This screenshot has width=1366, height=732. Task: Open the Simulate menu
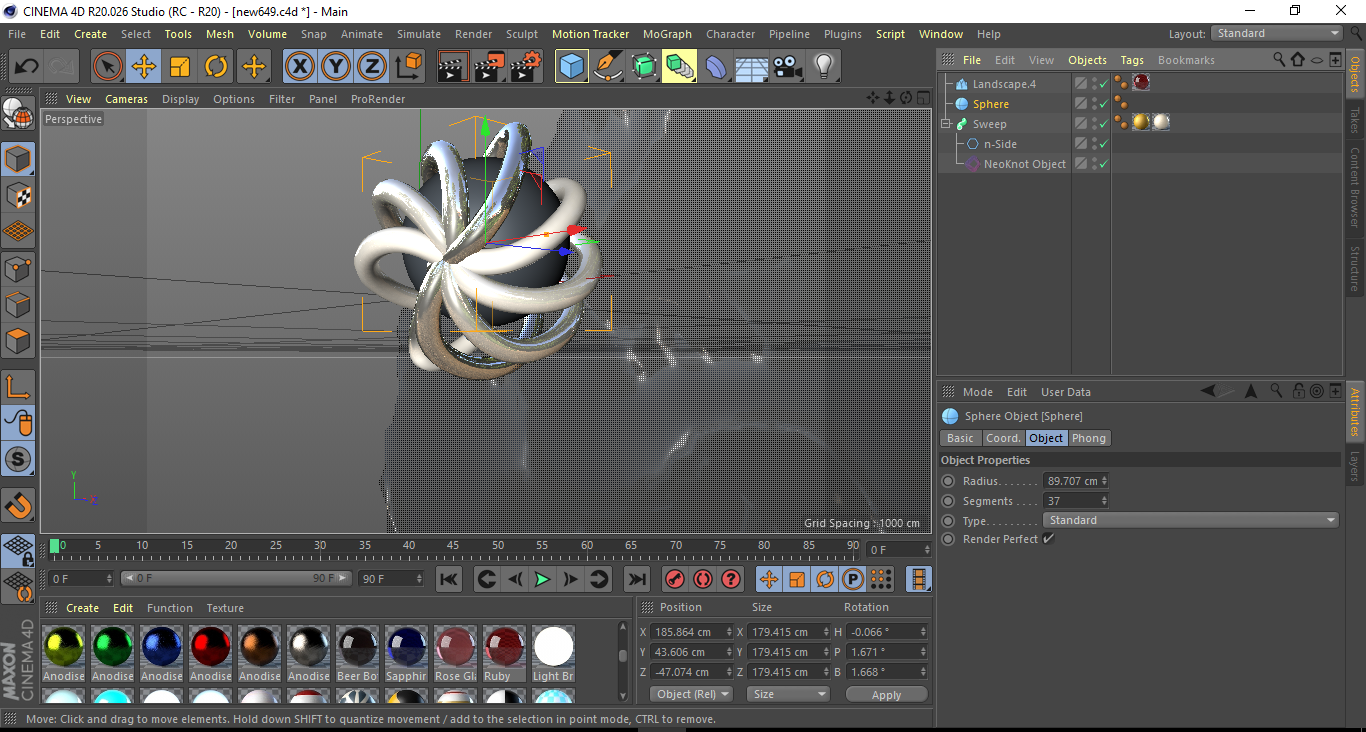click(x=419, y=34)
